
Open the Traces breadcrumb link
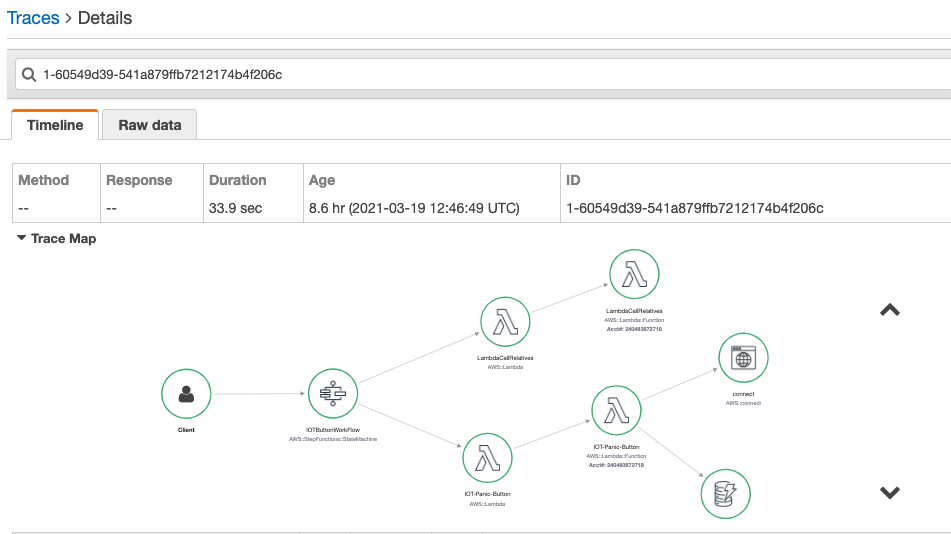tap(33, 18)
